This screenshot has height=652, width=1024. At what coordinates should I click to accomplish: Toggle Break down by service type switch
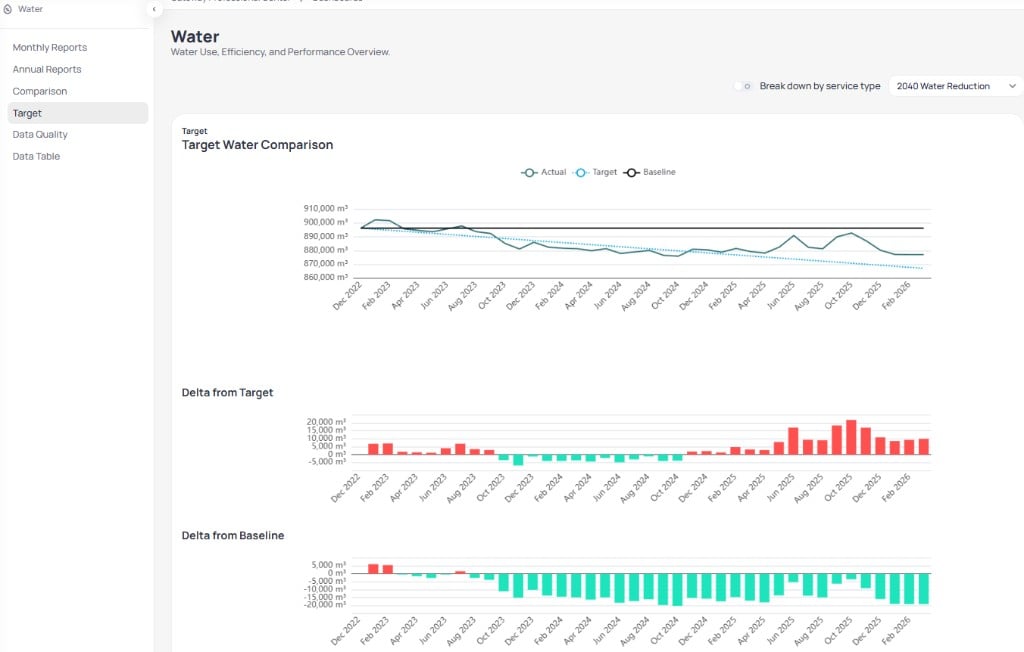pos(743,86)
